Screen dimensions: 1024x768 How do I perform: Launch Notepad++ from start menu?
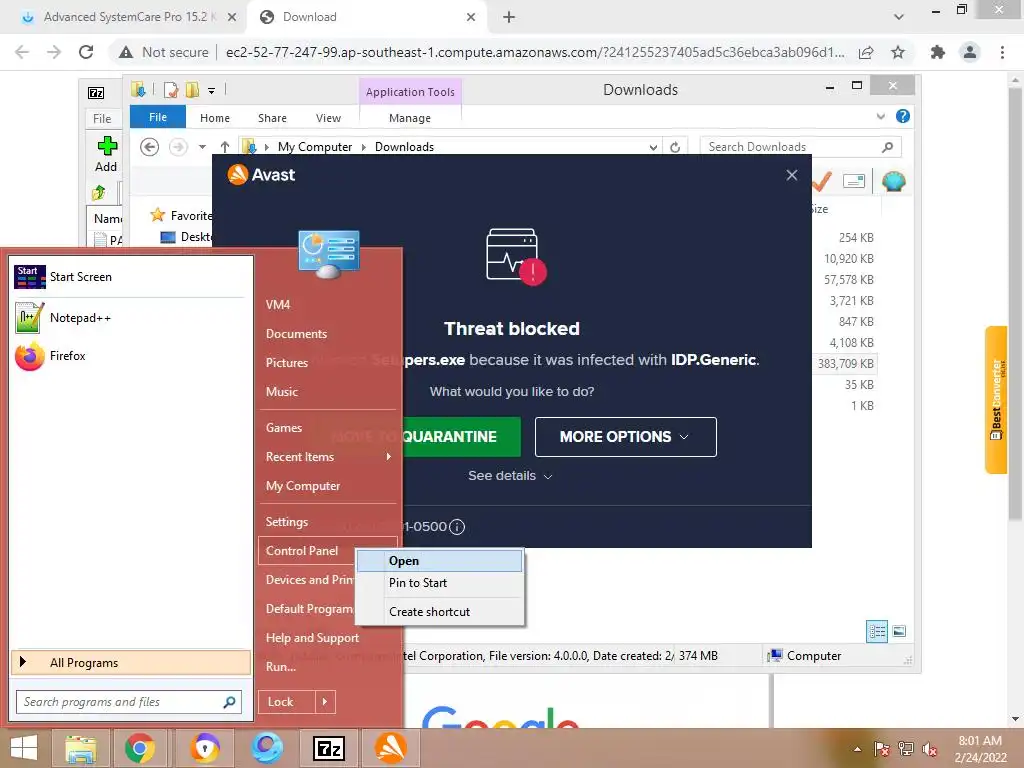point(64,318)
